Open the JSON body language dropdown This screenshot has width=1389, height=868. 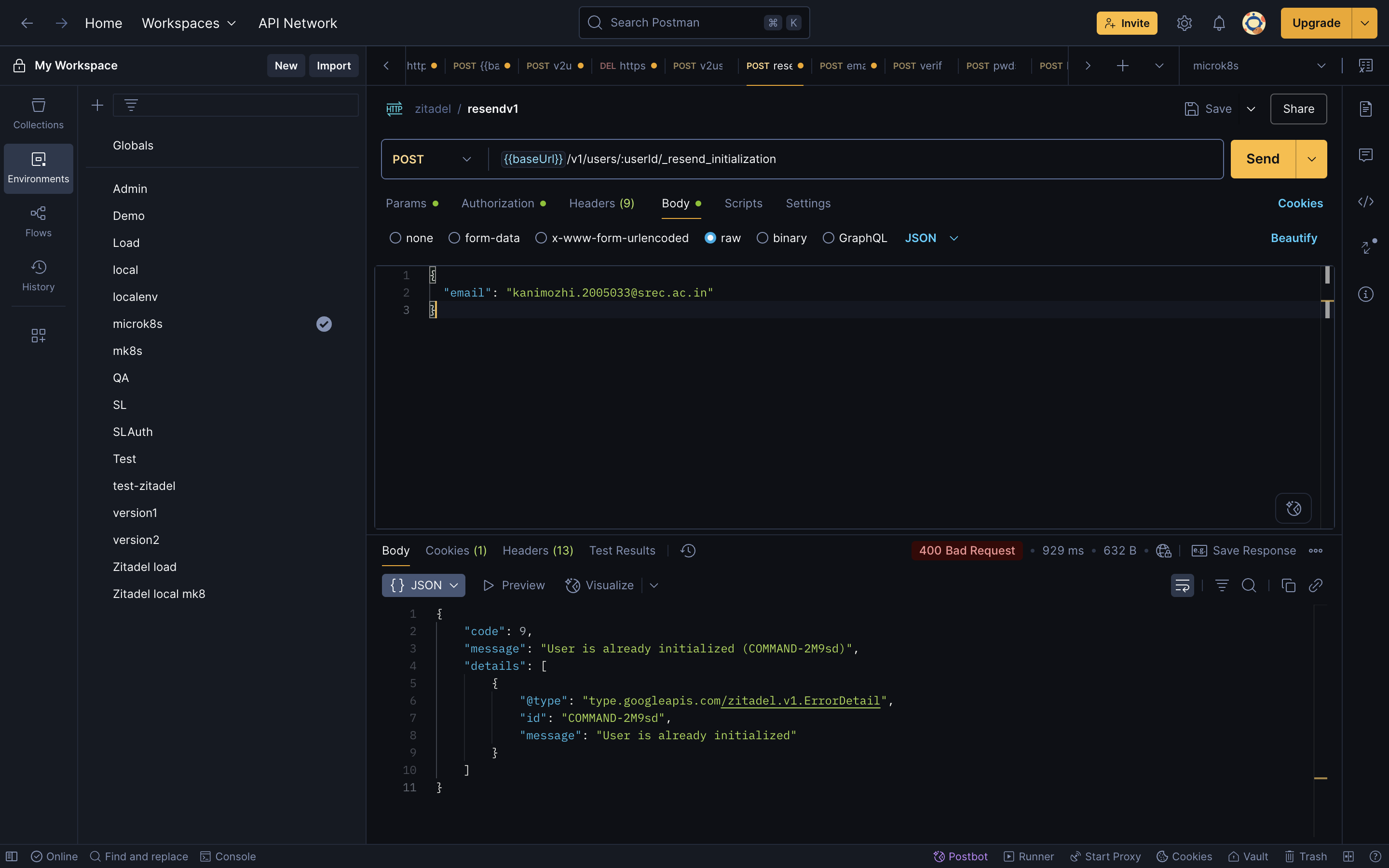932,238
